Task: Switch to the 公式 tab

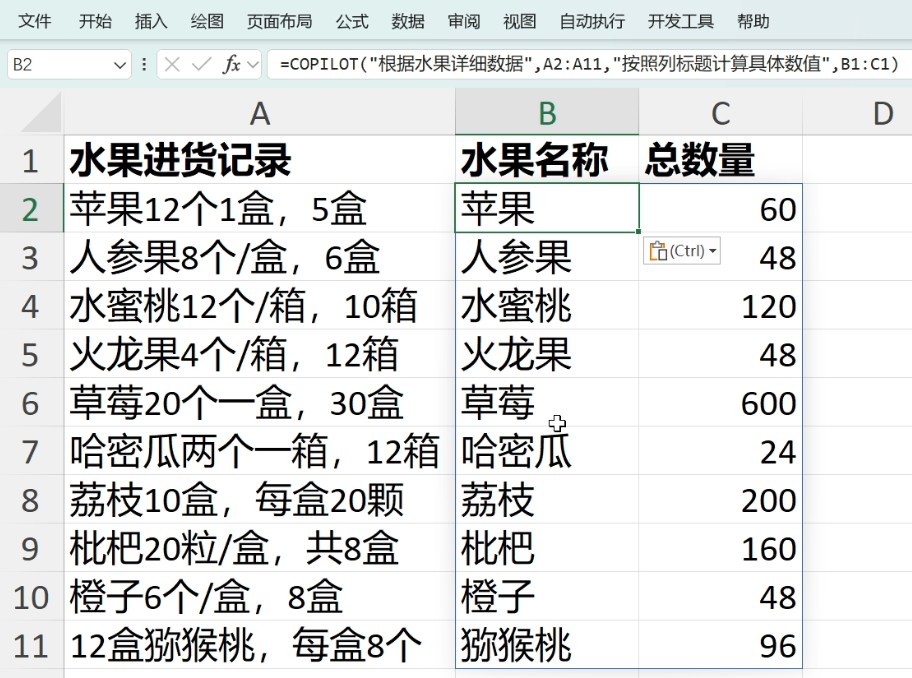Action: tap(352, 21)
